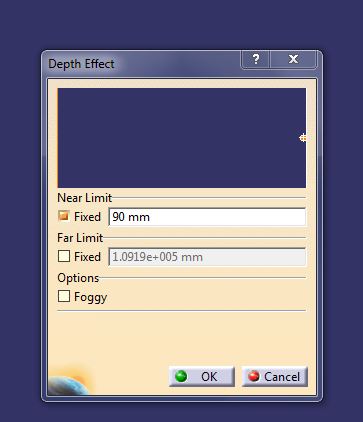Click the Depth Effect title bar
The image size is (363, 422).
pos(143,64)
